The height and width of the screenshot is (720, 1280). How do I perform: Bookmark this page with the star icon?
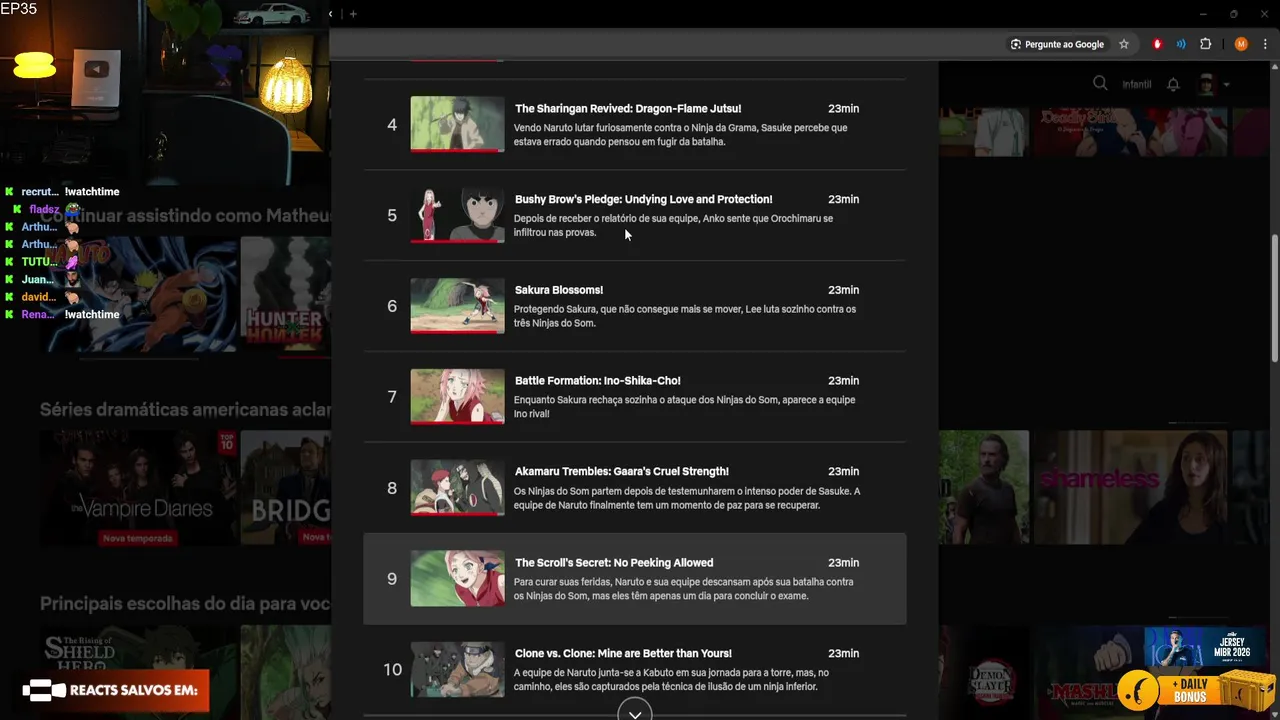[x=1124, y=44]
